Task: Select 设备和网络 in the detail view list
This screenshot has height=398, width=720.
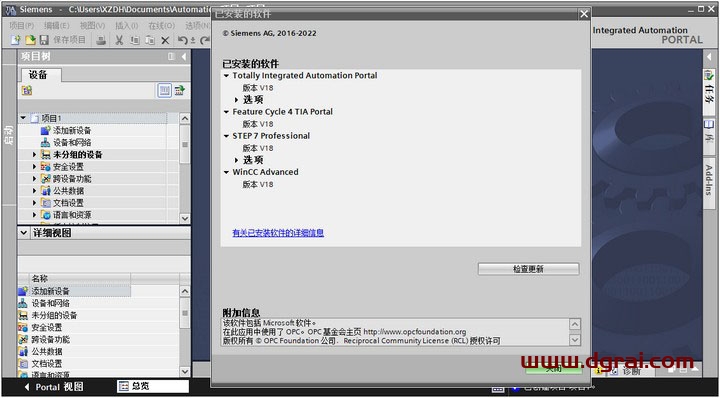Action: 51,303
